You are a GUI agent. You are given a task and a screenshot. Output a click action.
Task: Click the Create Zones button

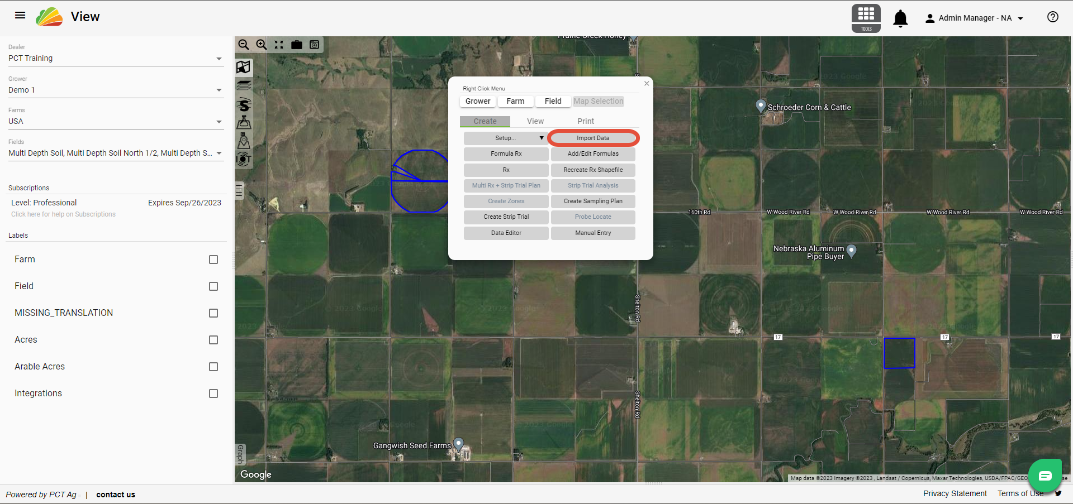(506, 202)
